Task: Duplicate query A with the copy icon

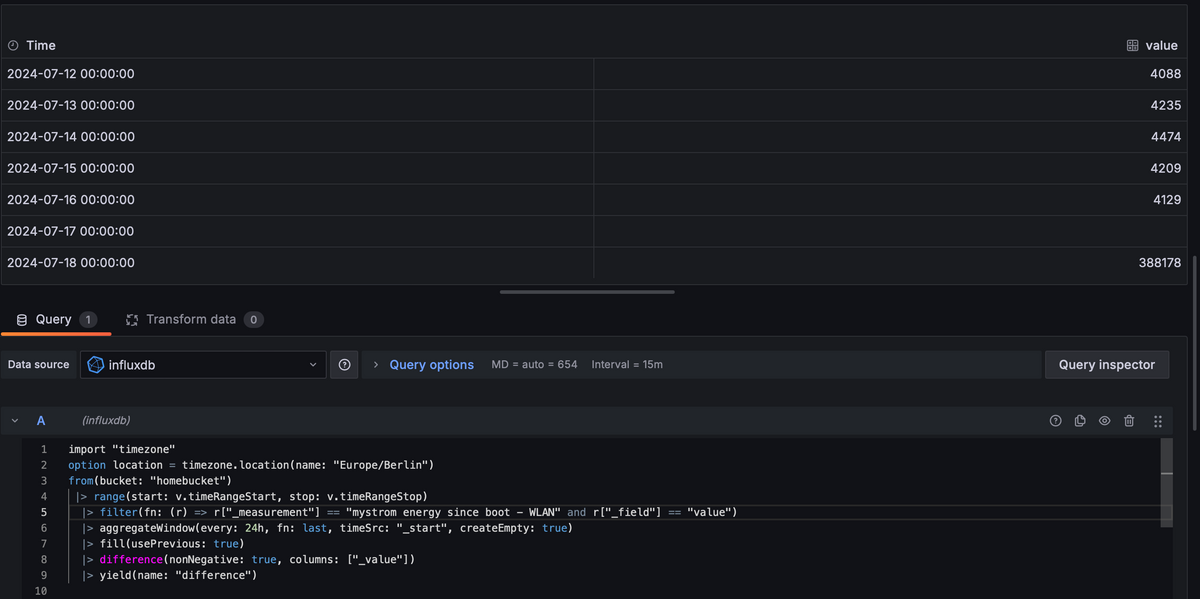Action: (x=1080, y=421)
